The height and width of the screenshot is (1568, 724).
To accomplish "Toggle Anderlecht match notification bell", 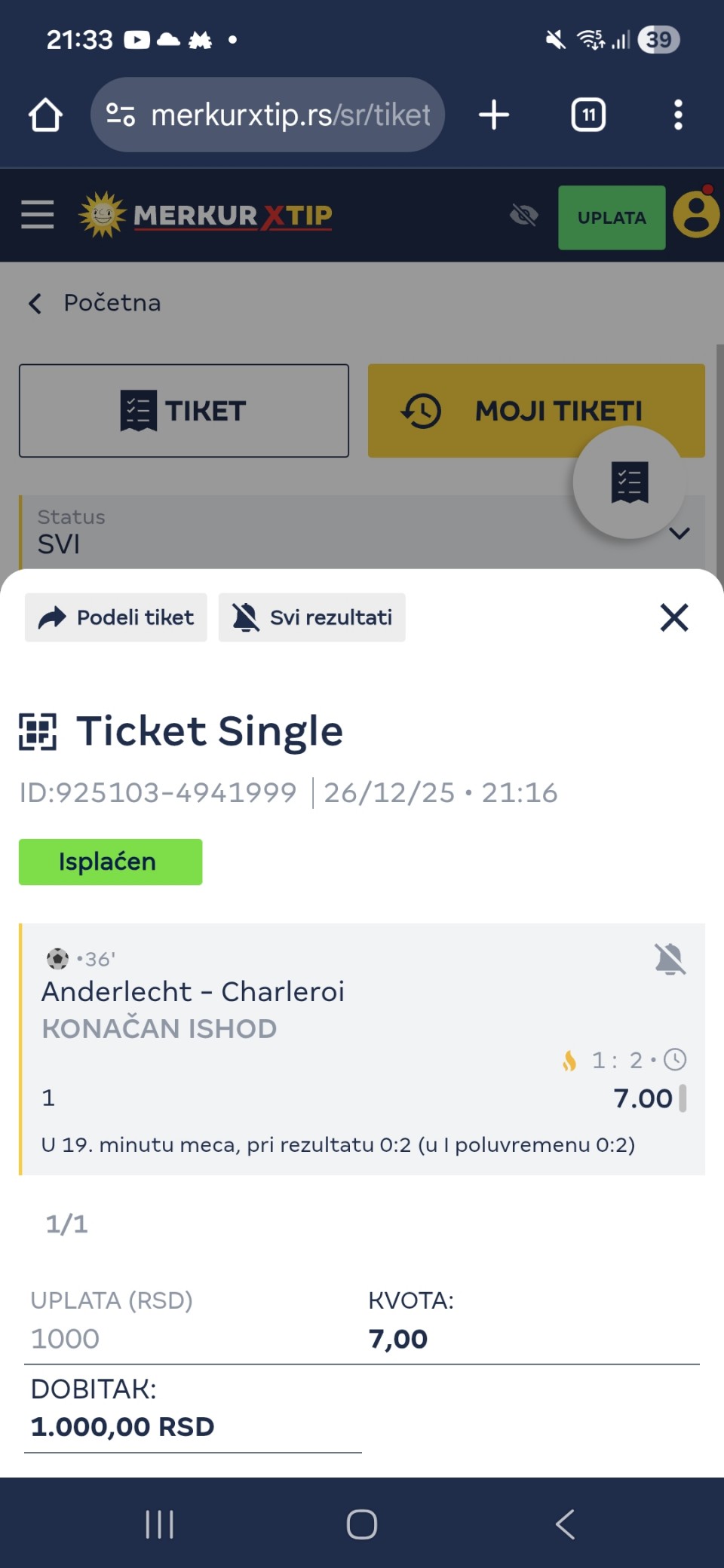I will click(670, 960).
